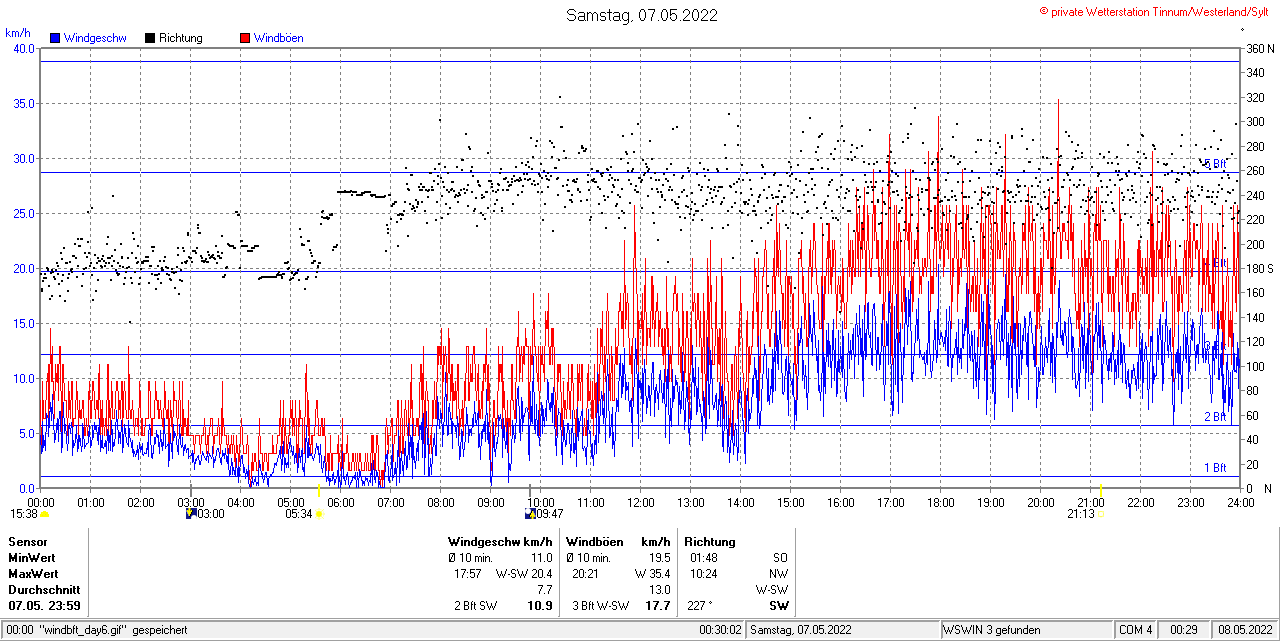Click the 2 Bft SW reading
1280x641 pixels.
476,606
